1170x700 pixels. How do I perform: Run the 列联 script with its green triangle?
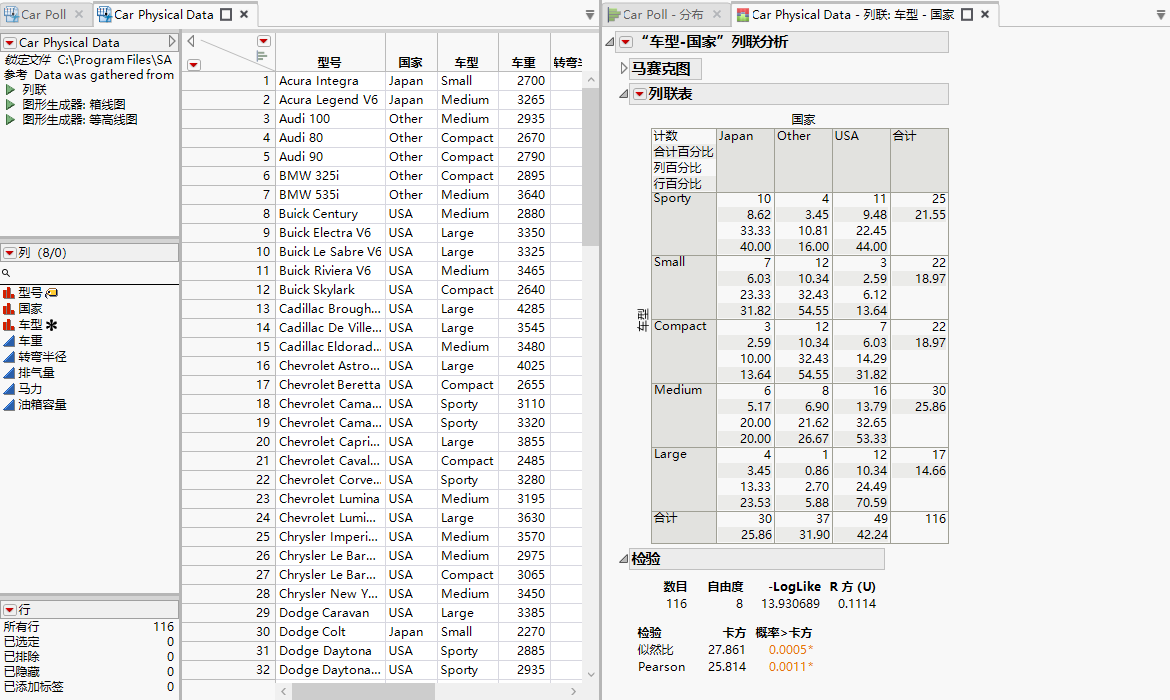(12, 88)
